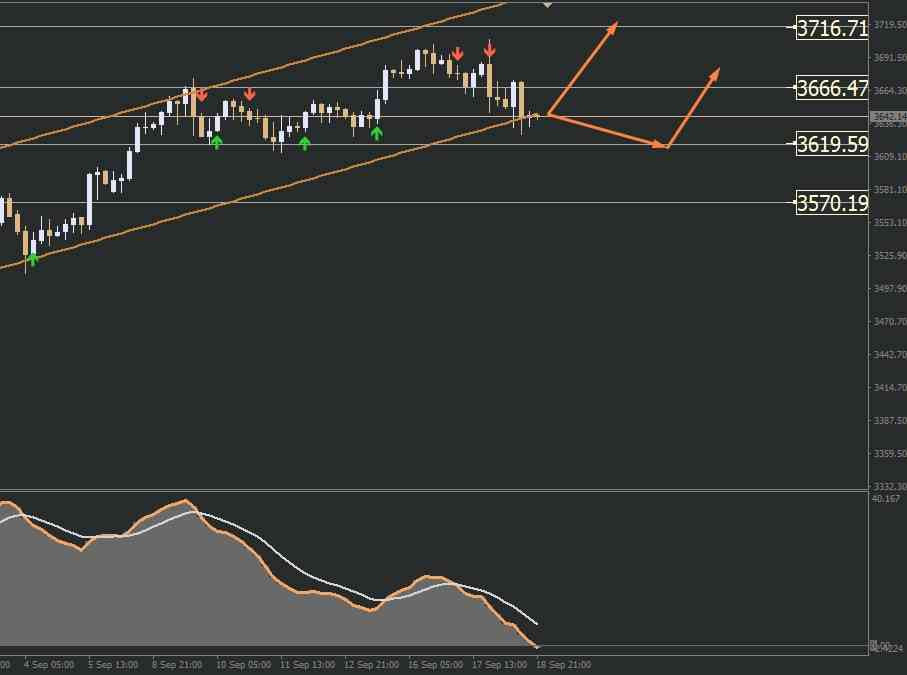Click the highlighted current price tag on the price scale

point(888,116)
